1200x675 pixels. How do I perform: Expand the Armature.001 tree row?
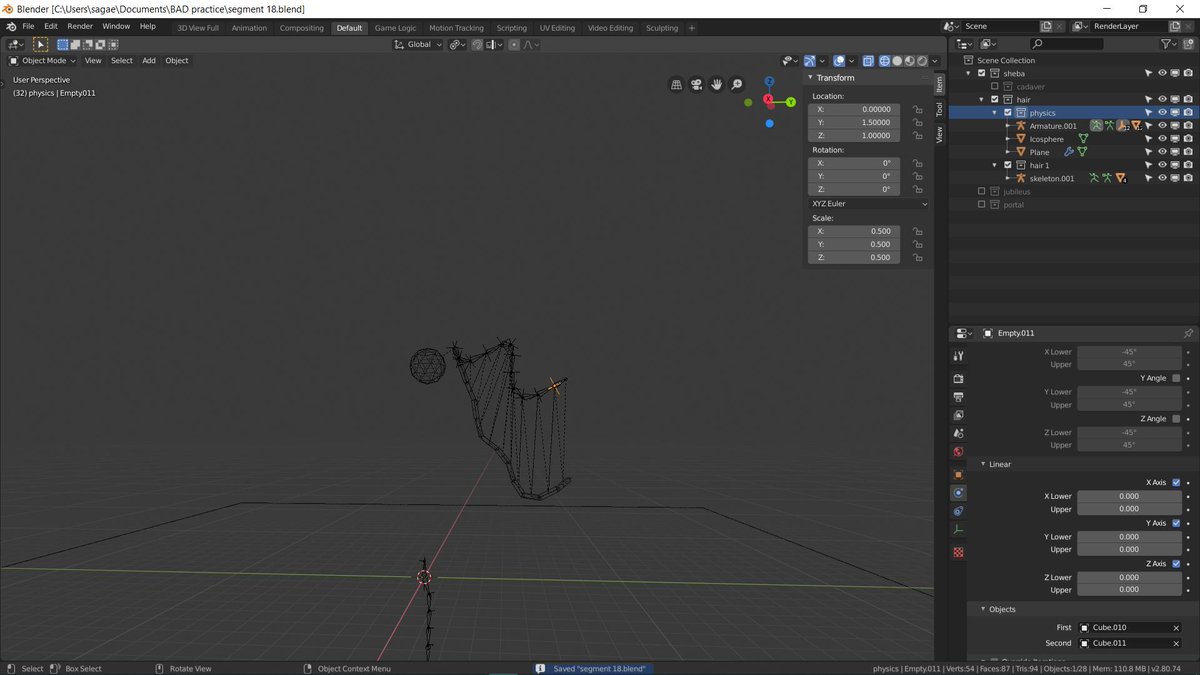click(x=1008, y=126)
